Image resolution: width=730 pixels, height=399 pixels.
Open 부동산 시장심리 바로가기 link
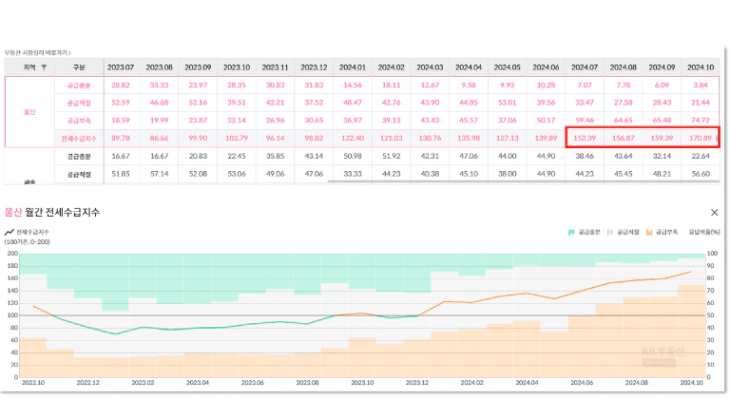click(37, 53)
